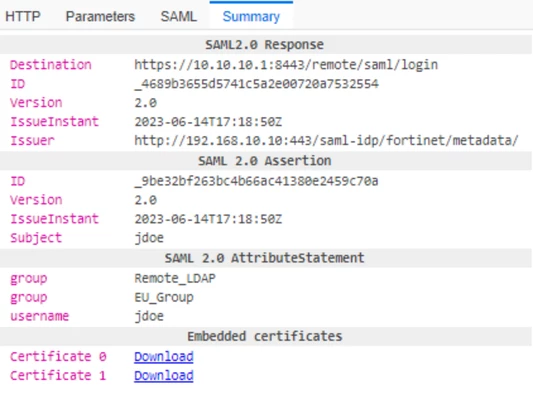Download Certificate 1

[164, 375]
